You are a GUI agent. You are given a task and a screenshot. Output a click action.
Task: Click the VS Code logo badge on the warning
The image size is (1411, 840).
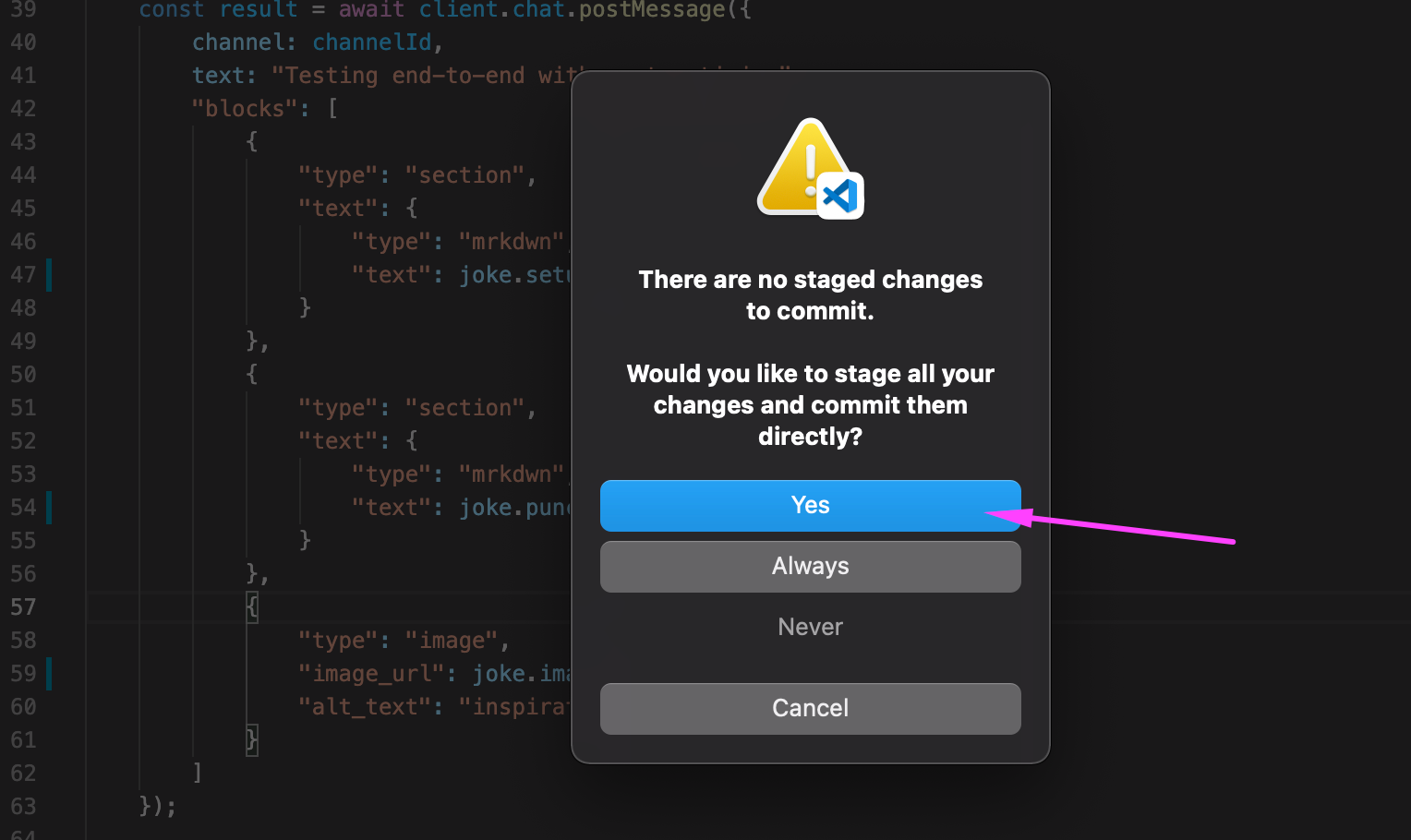click(x=842, y=197)
